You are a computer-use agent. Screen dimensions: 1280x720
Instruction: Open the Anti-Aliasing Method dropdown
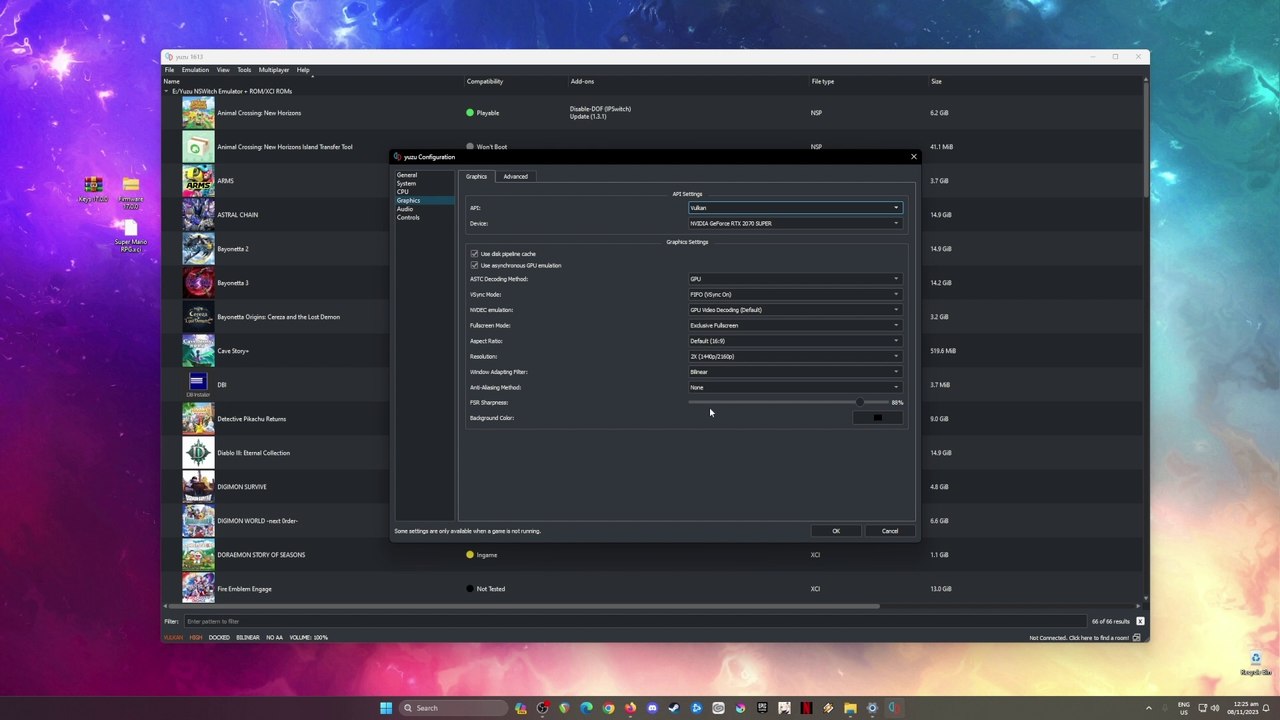[x=795, y=388]
